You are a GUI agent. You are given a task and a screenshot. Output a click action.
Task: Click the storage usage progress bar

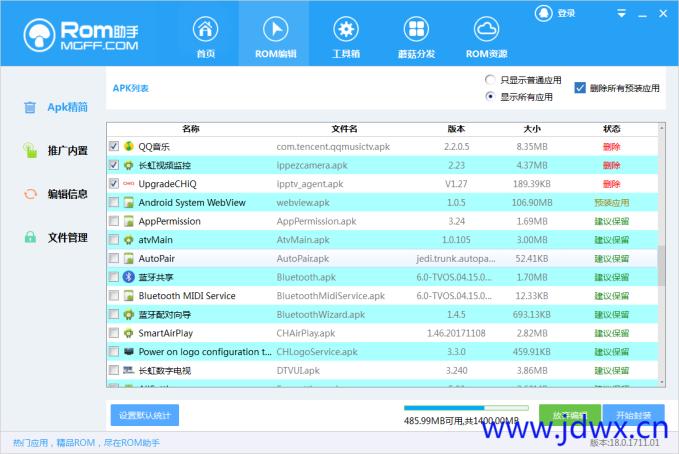click(x=466, y=408)
